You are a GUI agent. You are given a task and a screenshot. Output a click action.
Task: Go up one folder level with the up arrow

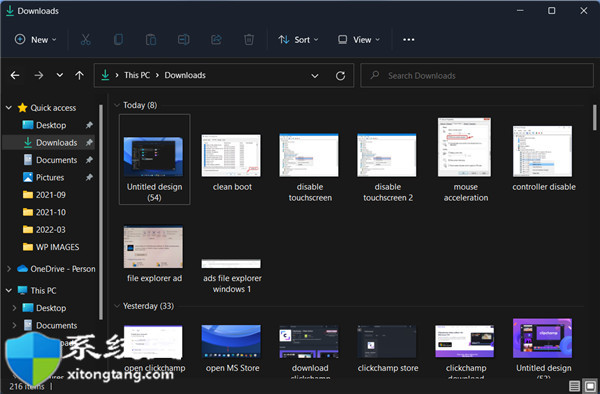click(79, 75)
